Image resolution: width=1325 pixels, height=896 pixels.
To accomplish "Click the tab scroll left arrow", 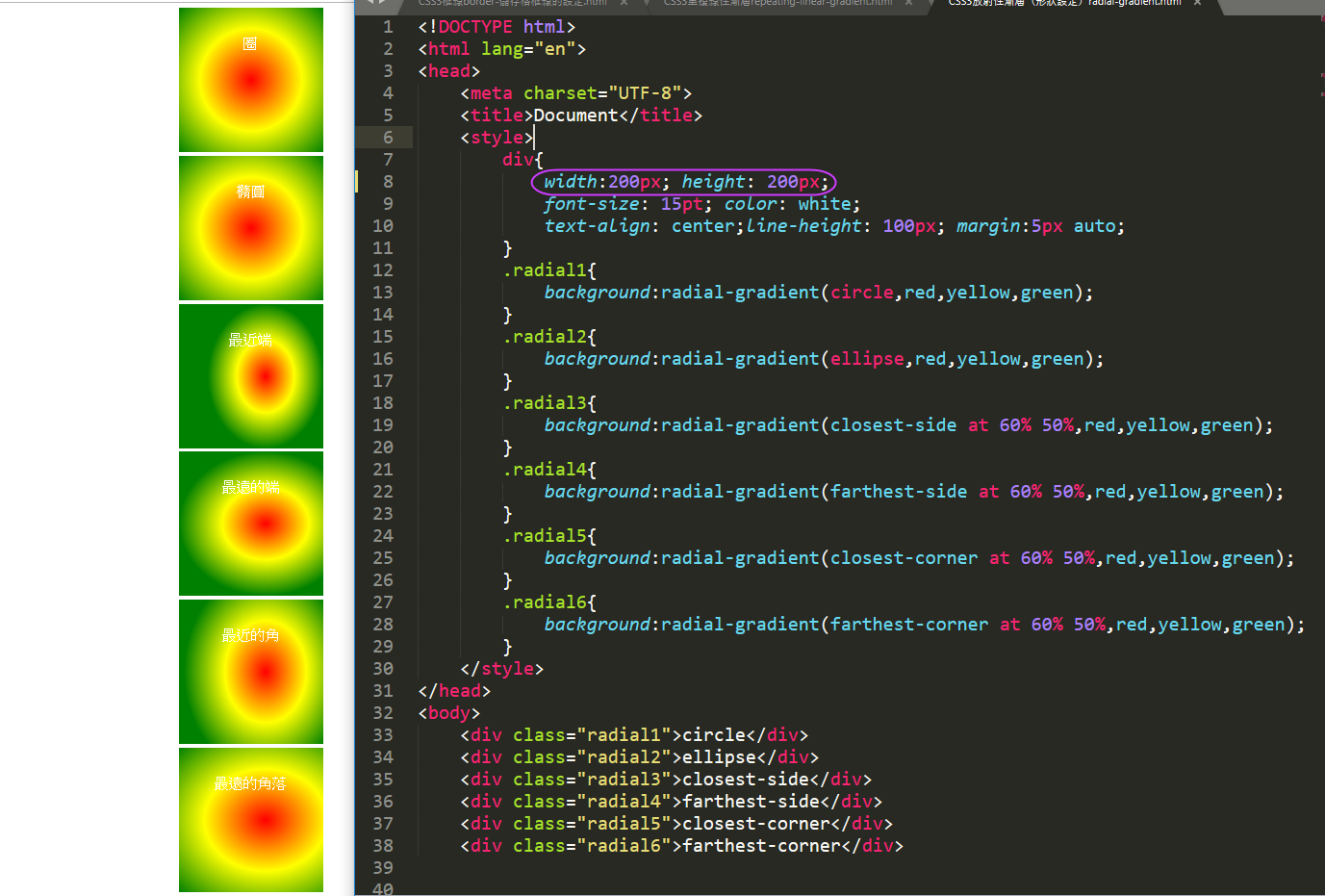I will pos(369,3).
